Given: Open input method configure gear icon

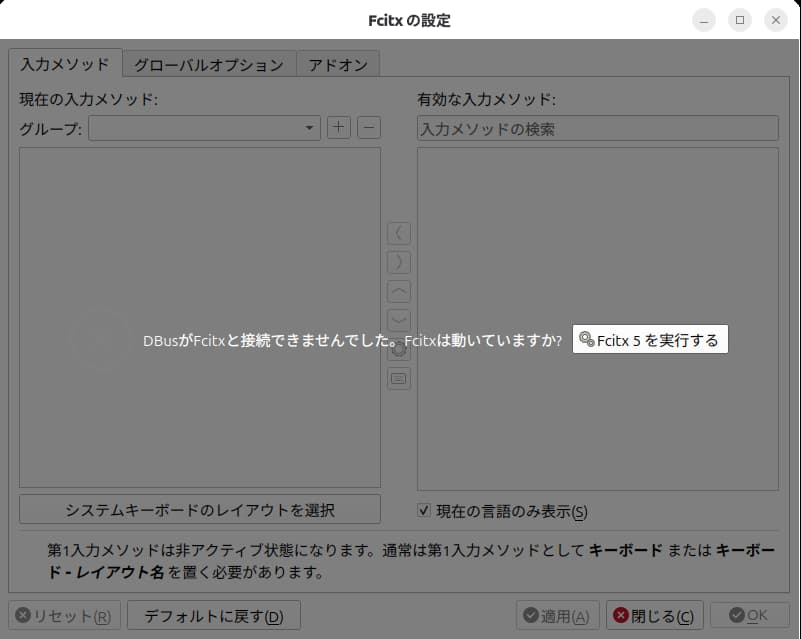Looking at the screenshot, I should [399, 350].
